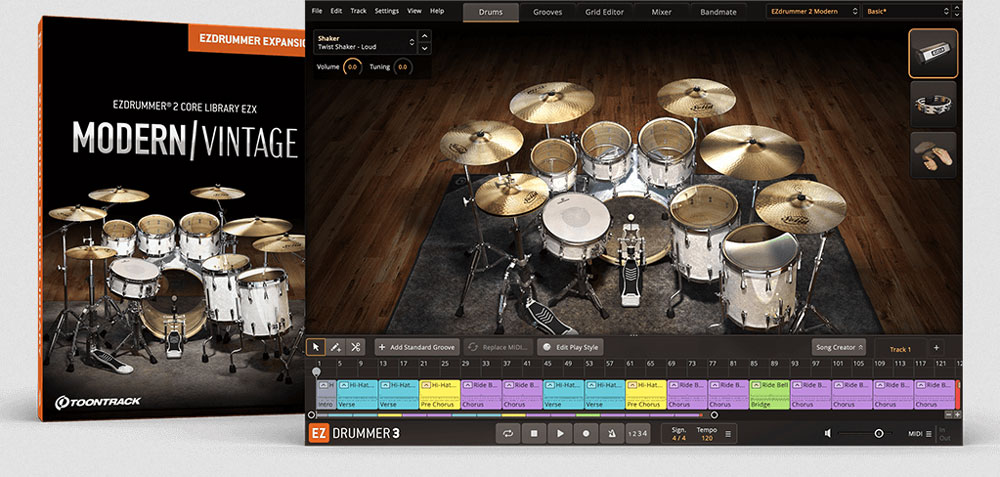Click the ride cymbal on the right
Screen dimensions: 1000x477
click(751, 152)
